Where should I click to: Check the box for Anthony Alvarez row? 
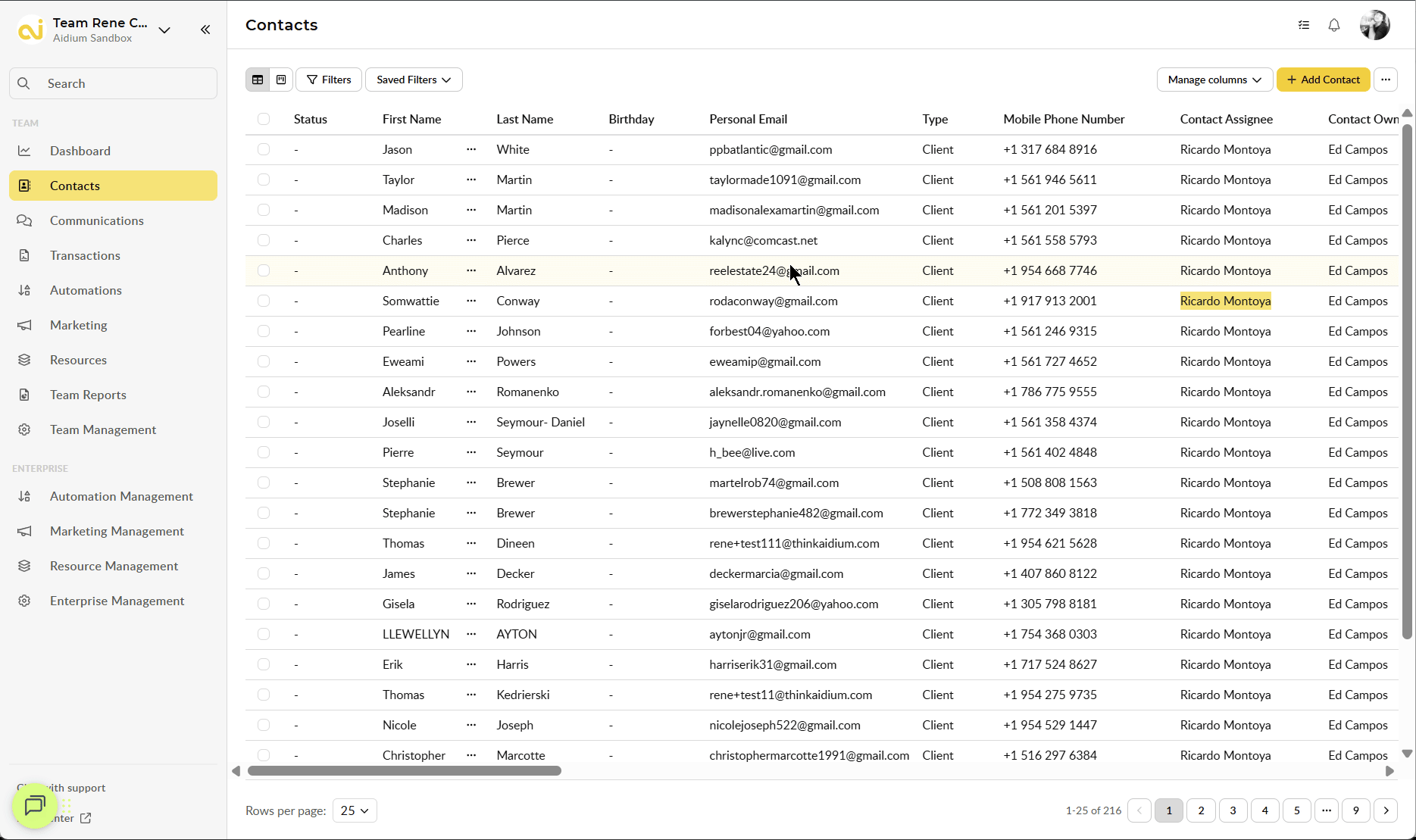pyautogui.click(x=264, y=270)
